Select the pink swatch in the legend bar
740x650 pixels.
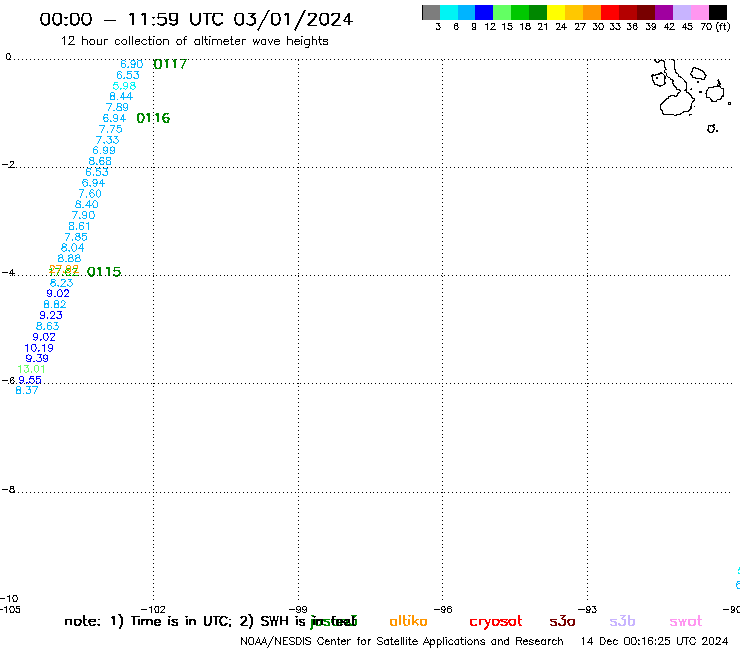point(700,12)
